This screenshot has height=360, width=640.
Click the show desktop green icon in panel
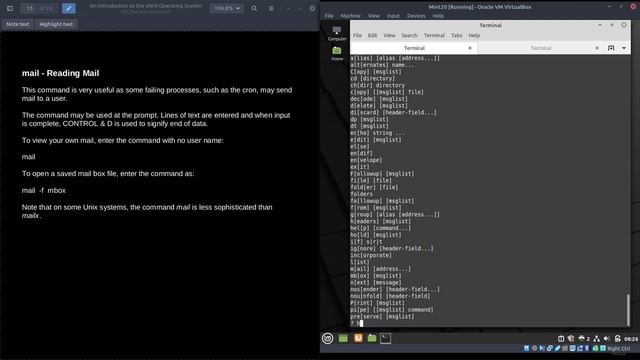(x=343, y=338)
